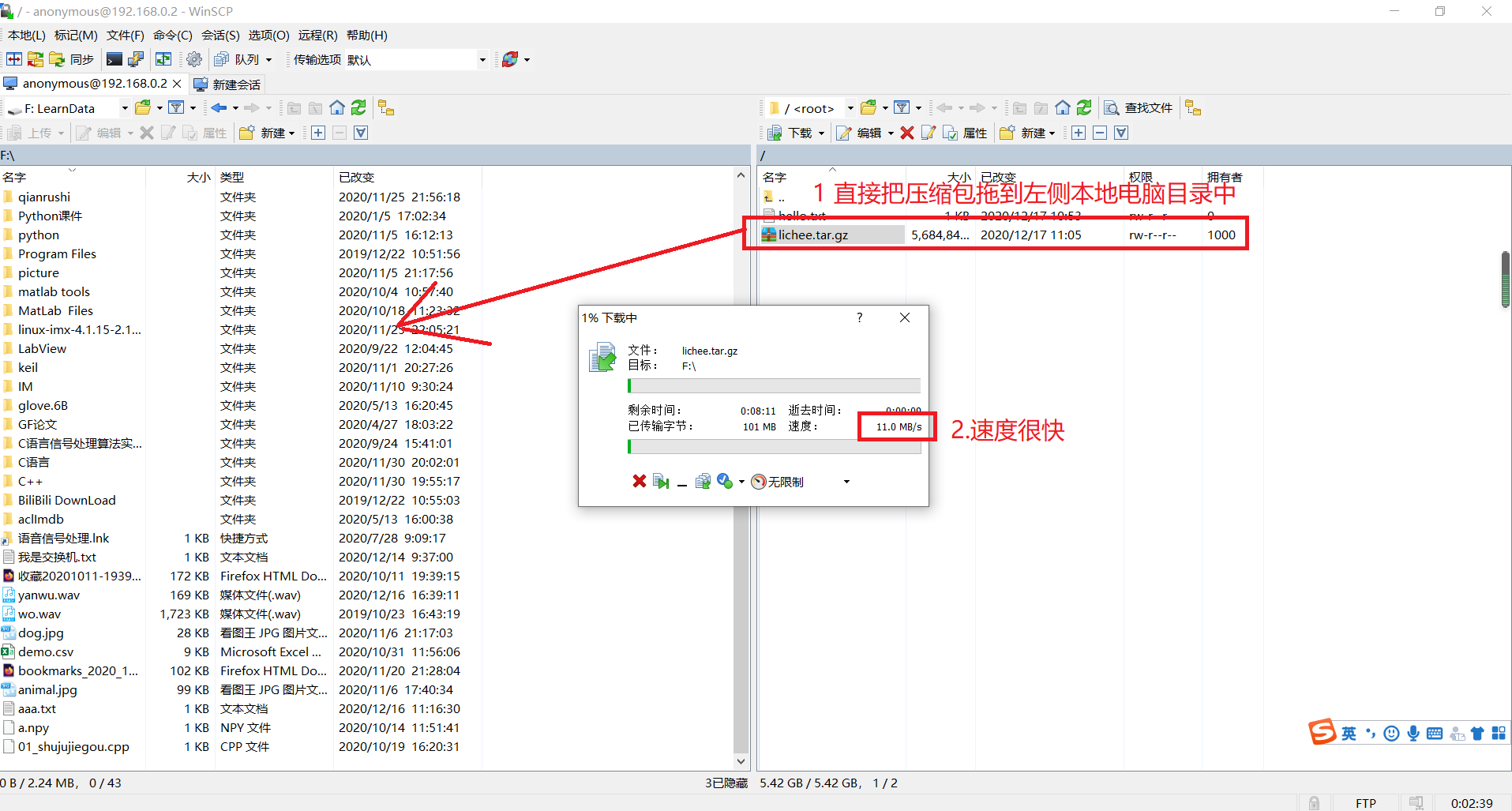Screen dimensions: 1512x811
Task: Go back in local panel
Action: pyautogui.click(x=219, y=108)
